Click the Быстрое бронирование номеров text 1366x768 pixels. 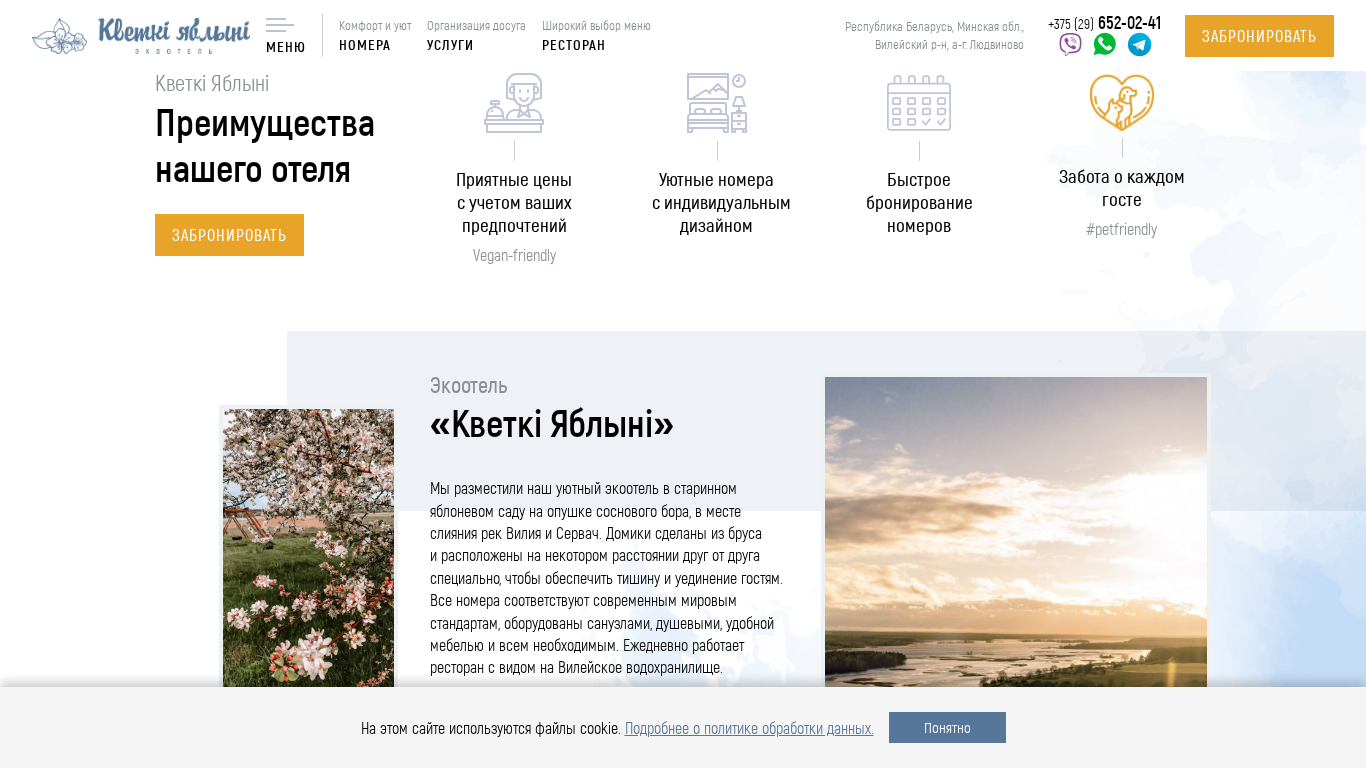pyautogui.click(x=919, y=203)
